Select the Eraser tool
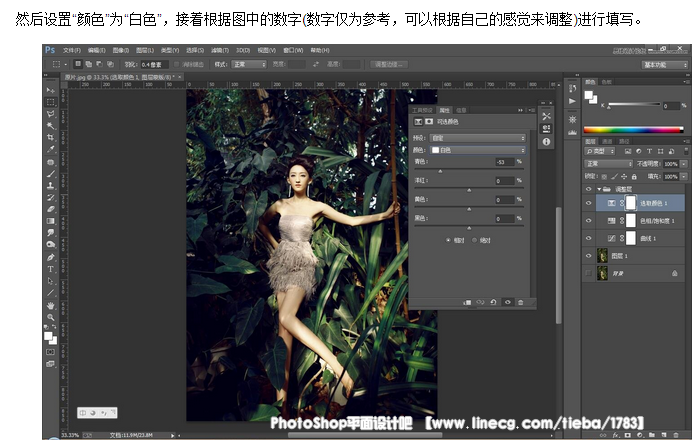The height and width of the screenshot is (440, 694). [50, 209]
